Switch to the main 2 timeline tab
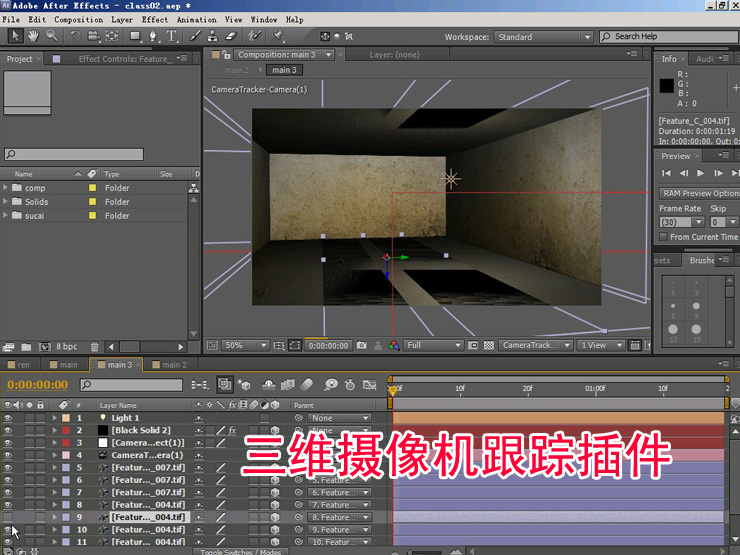 (x=174, y=365)
